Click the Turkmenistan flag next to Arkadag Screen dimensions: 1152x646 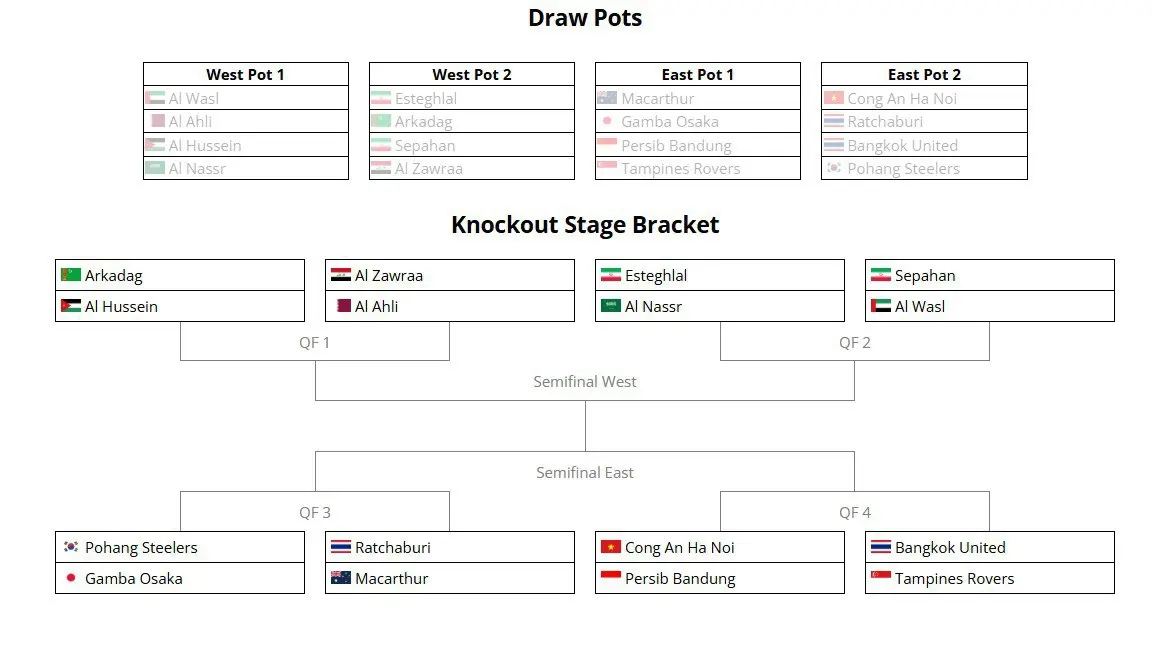(x=71, y=275)
